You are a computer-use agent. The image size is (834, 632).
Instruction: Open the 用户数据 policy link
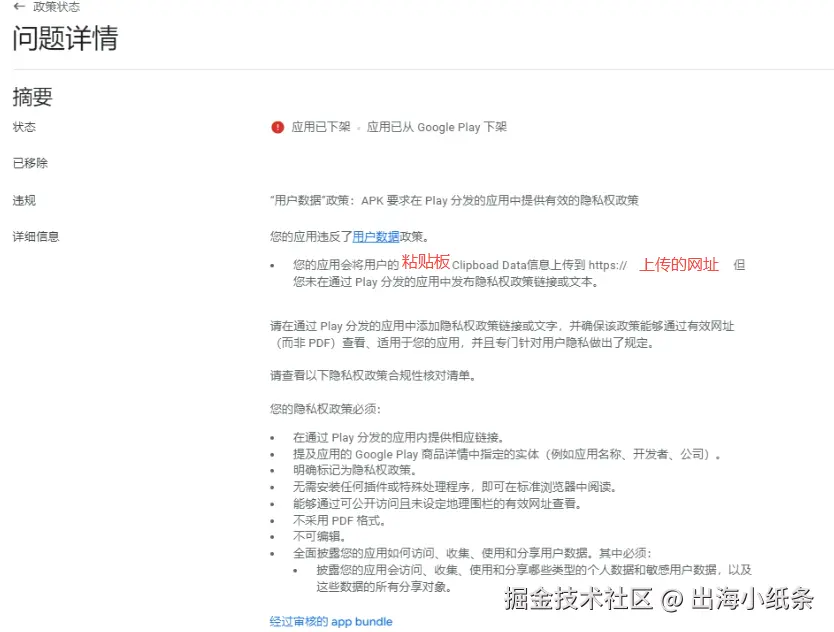[376, 237]
